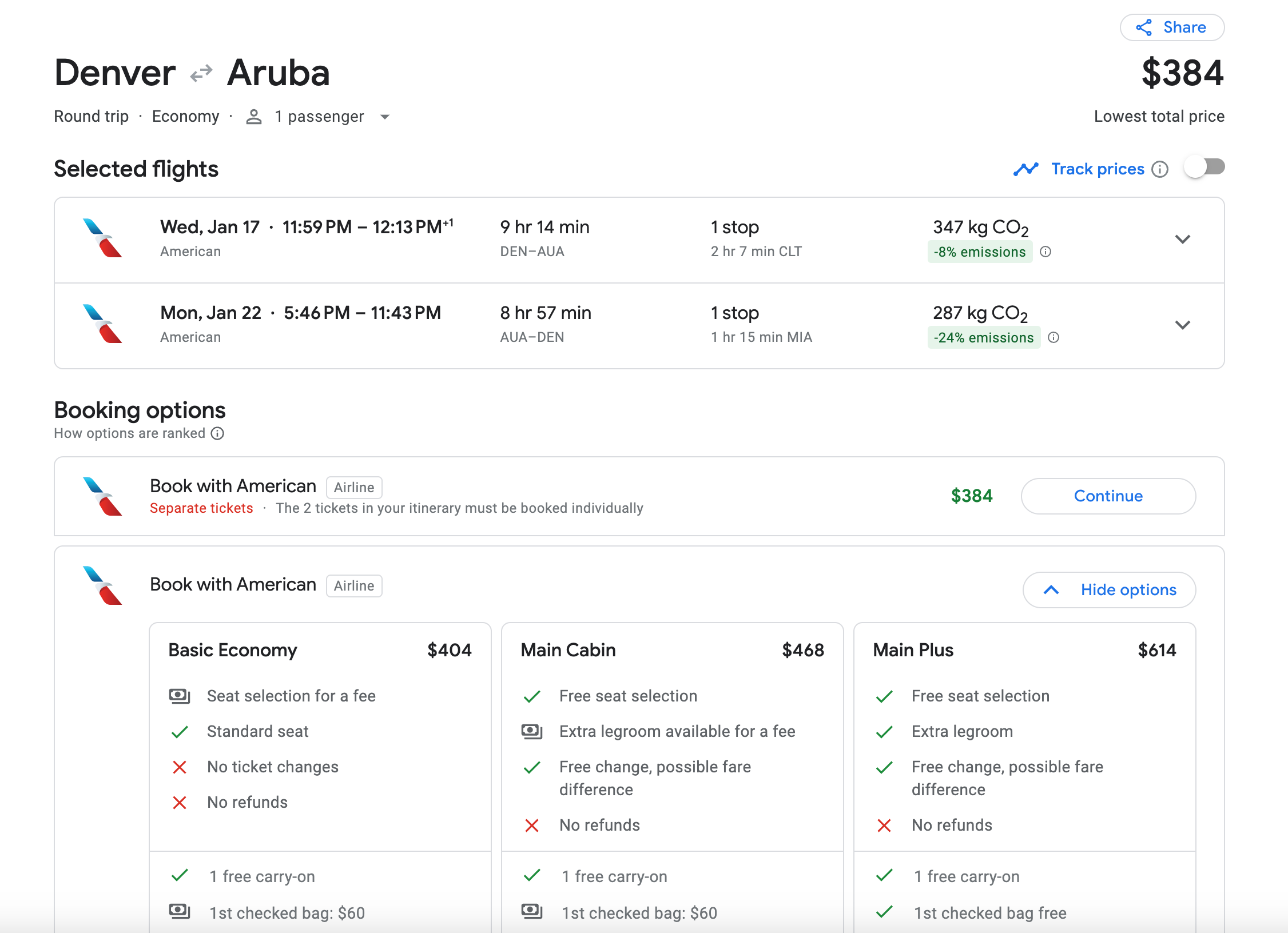The image size is (1288, 933).
Task: Click the Track prices chart icon
Action: click(1025, 168)
